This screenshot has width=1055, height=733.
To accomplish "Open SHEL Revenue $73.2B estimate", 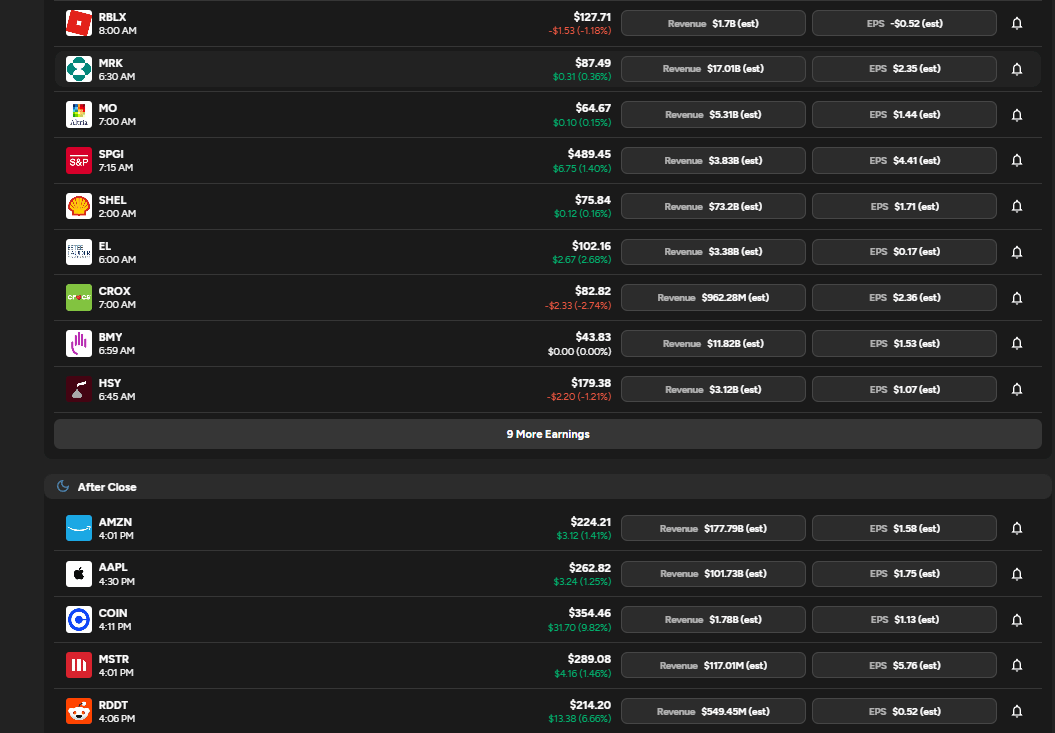I will click(x=713, y=206).
